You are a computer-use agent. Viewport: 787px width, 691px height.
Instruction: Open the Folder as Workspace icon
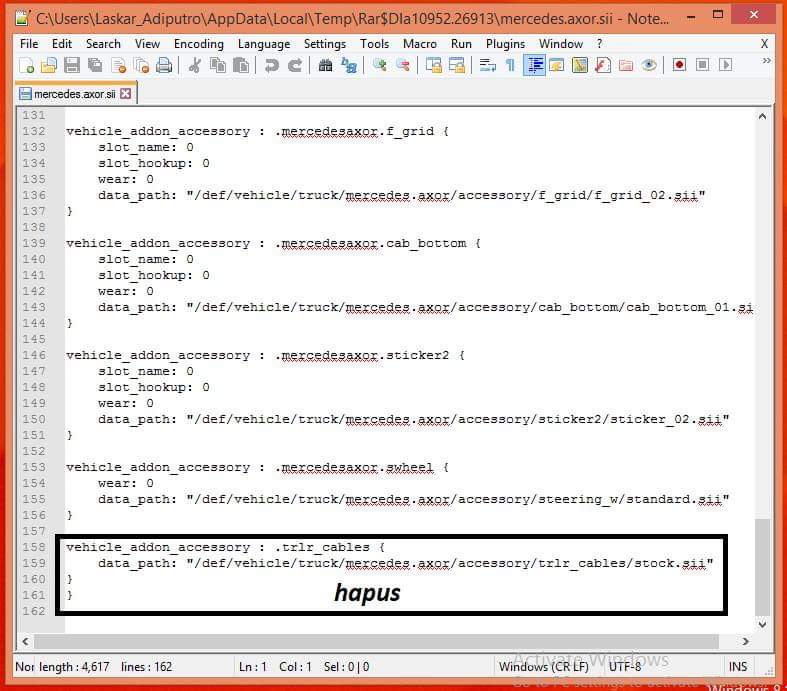[626, 65]
